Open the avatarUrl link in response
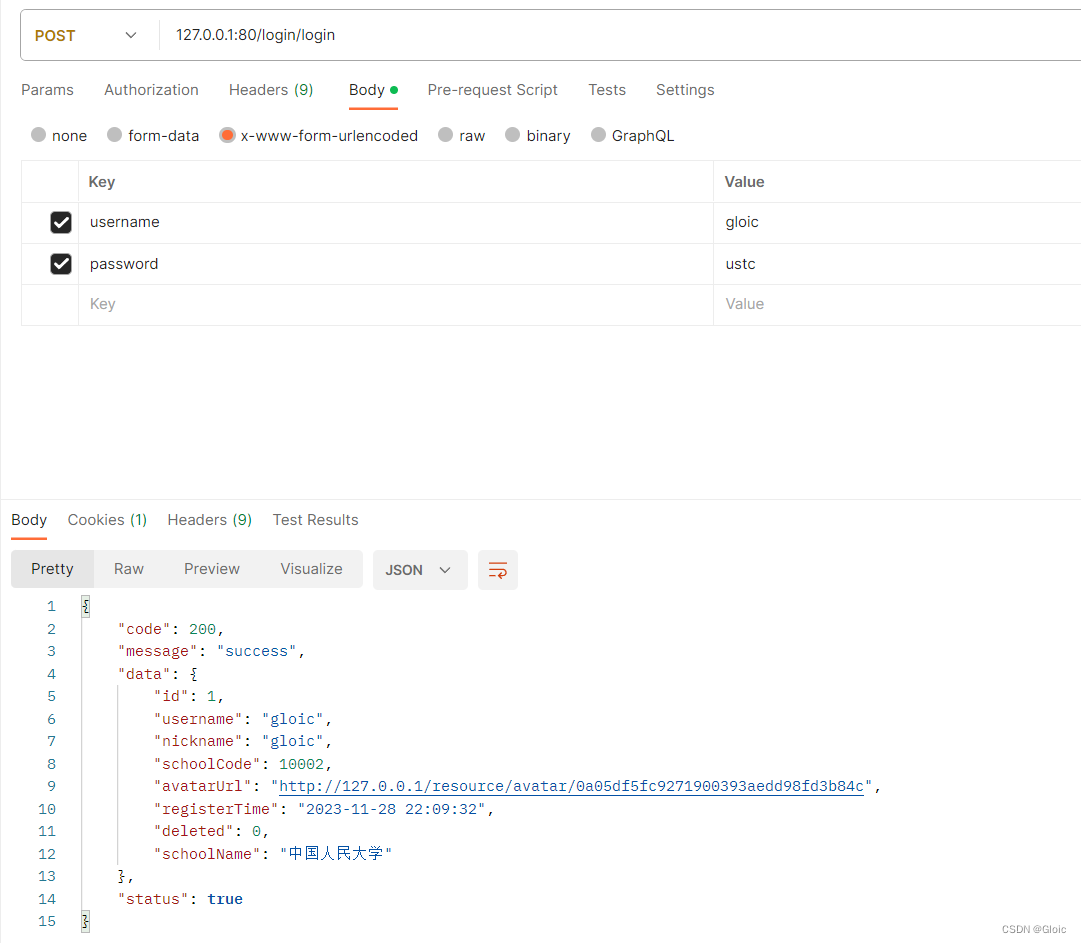 coord(571,787)
